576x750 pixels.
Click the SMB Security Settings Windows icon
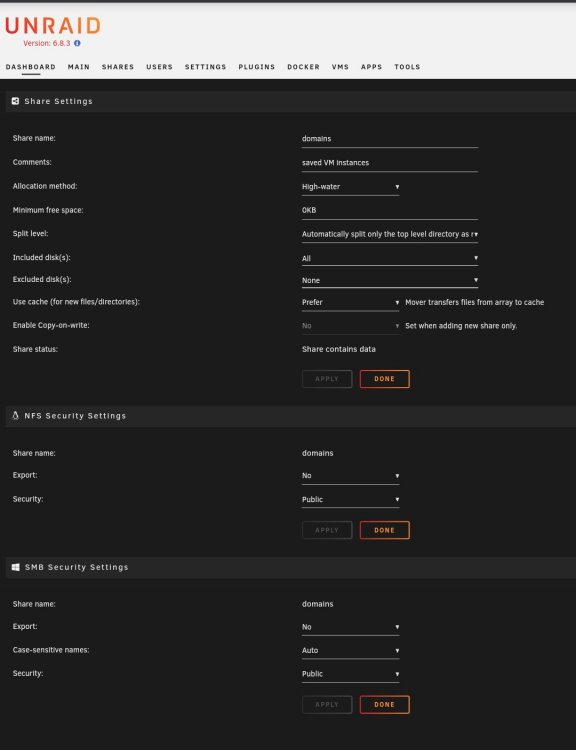pyautogui.click(x=15, y=567)
